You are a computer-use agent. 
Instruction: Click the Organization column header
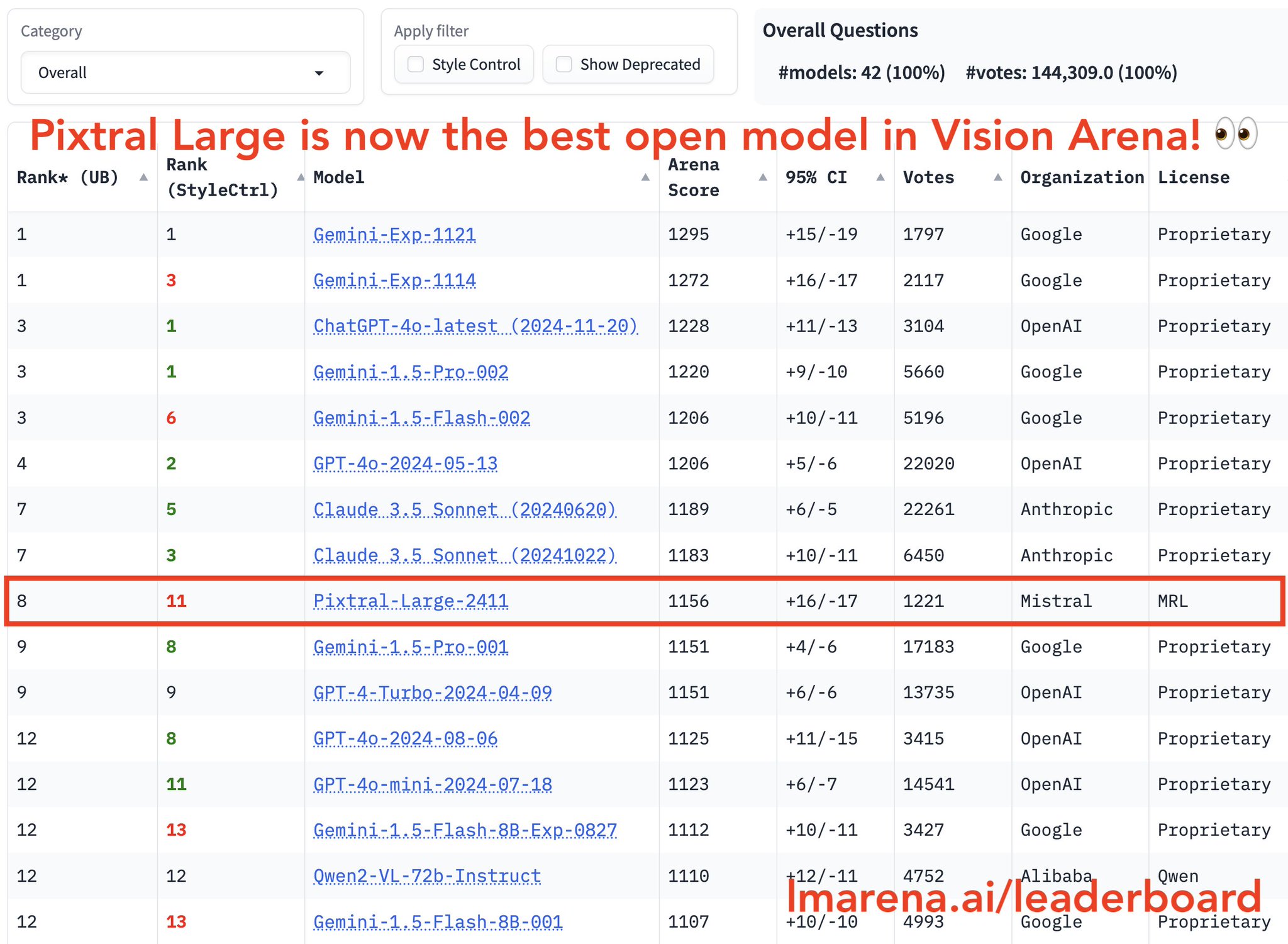point(1082,177)
